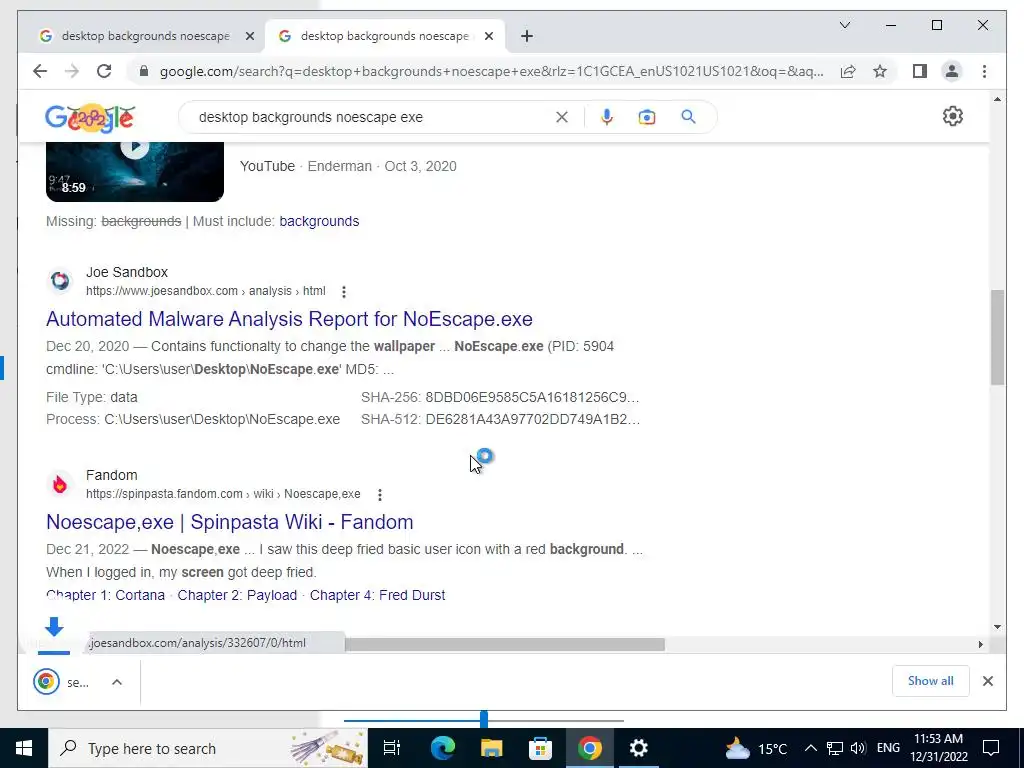Viewport: 1024px width, 768px height.
Task: Open File Explorer from taskbar
Action: click(492, 748)
